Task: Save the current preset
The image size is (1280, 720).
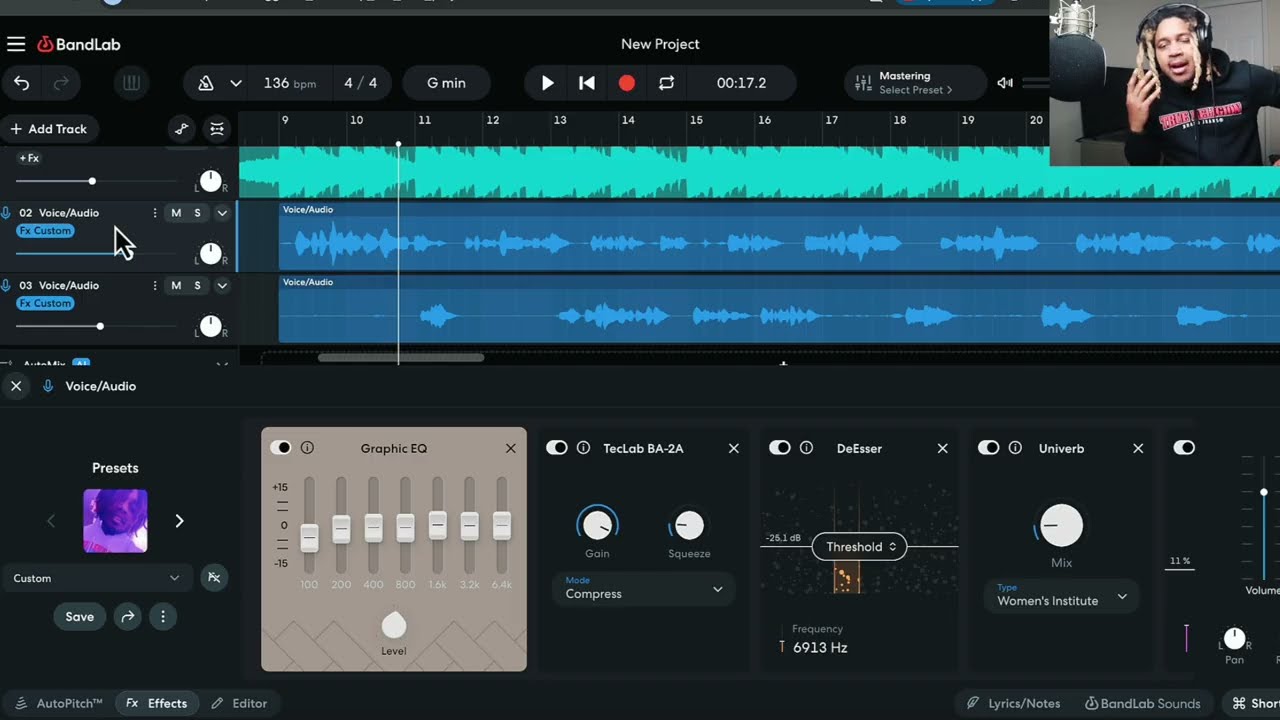Action: point(80,617)
